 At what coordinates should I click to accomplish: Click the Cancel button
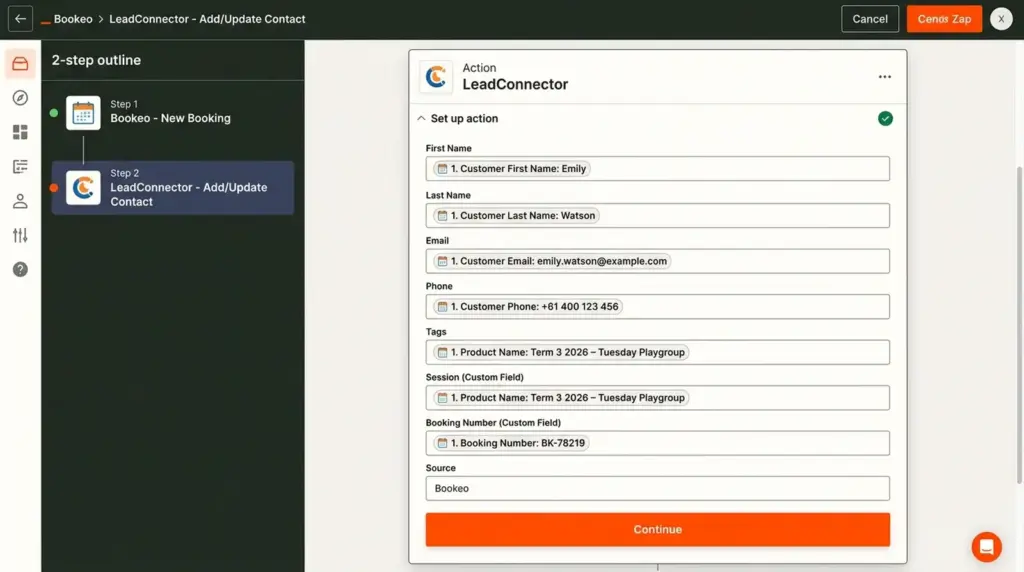pos(870,19)
